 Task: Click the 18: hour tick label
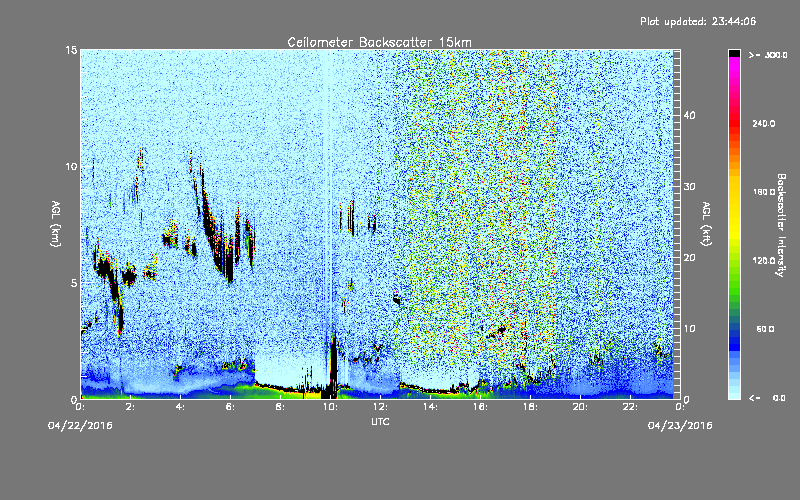pyautogui.click(x=530, y=407)
